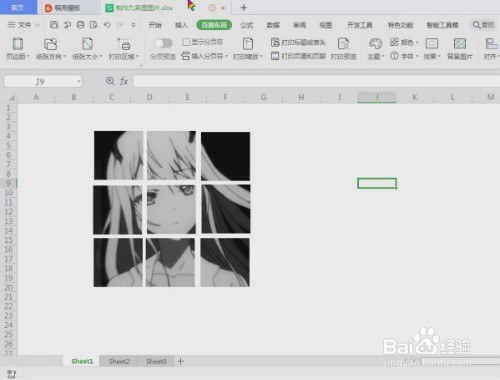The width and height of the screenshot is (500, 380).
Task: Click the Print icon in quick toolbar
Action: pos(80,25)
